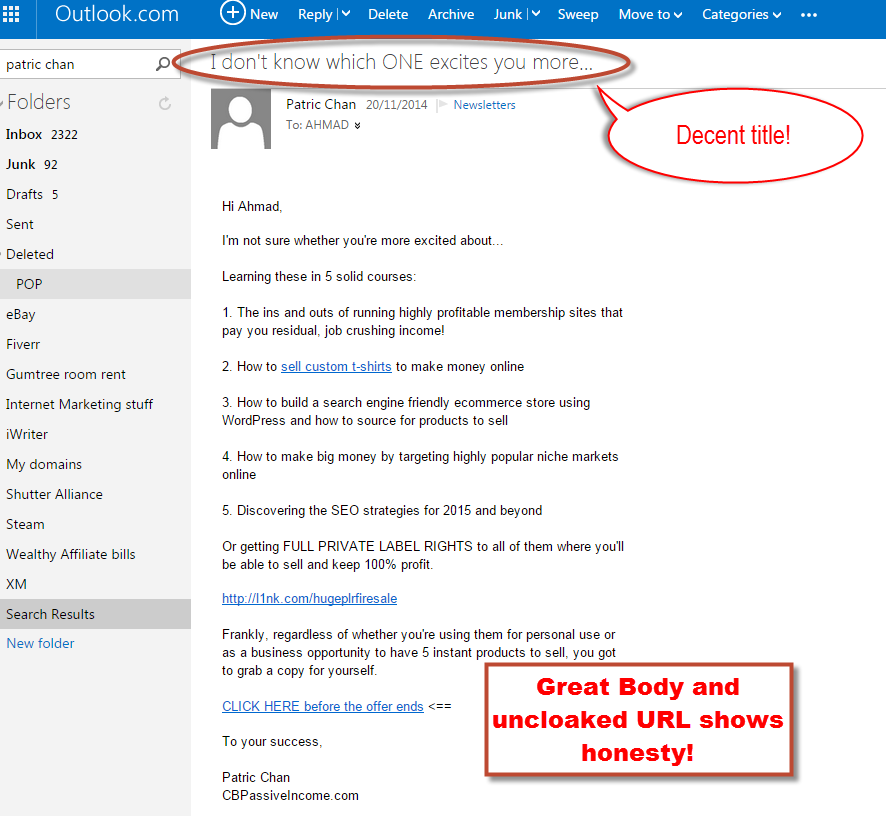This screenshot has width=886, height=816.
Task: Click the Outlook.com logo
Action: coord(116,14)
